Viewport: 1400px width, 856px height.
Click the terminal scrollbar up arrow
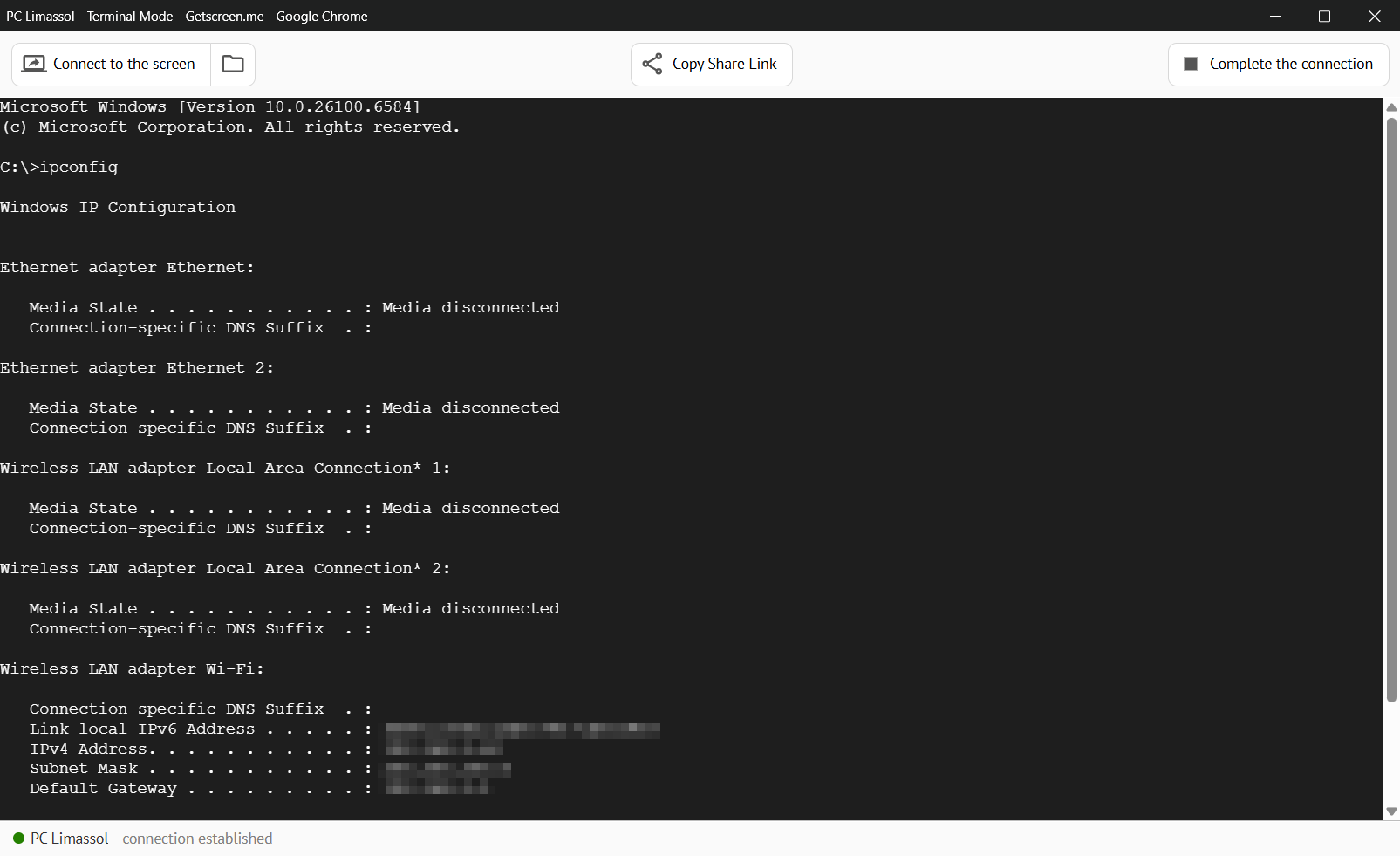point(1391,106)
